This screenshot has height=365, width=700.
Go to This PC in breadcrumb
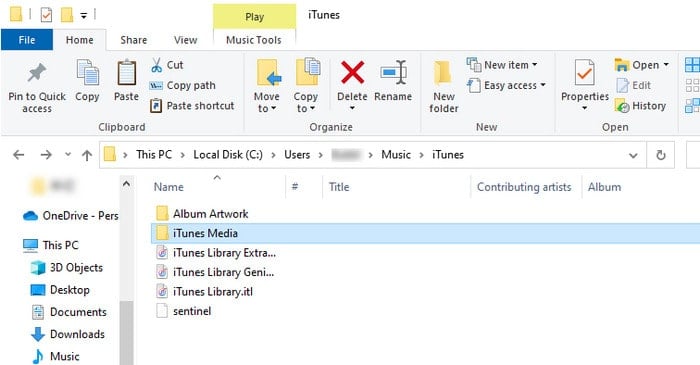point(154,155)
